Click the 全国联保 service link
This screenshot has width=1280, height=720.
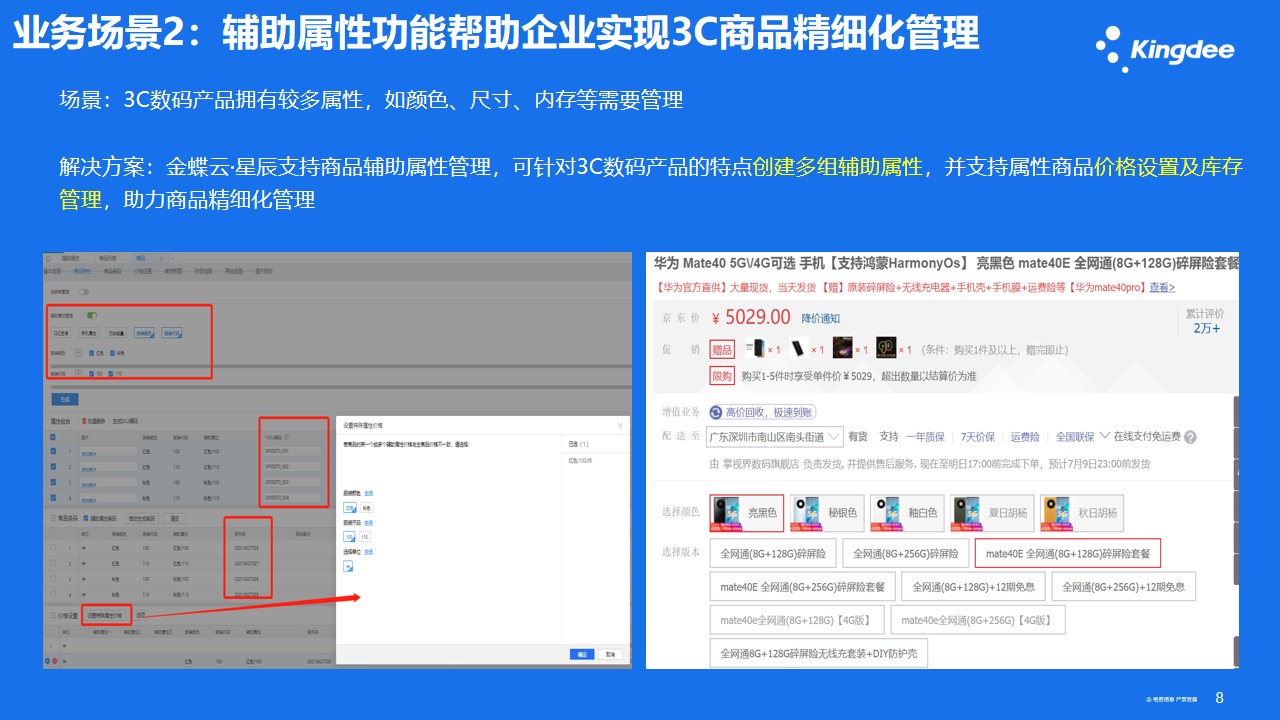1075,437
